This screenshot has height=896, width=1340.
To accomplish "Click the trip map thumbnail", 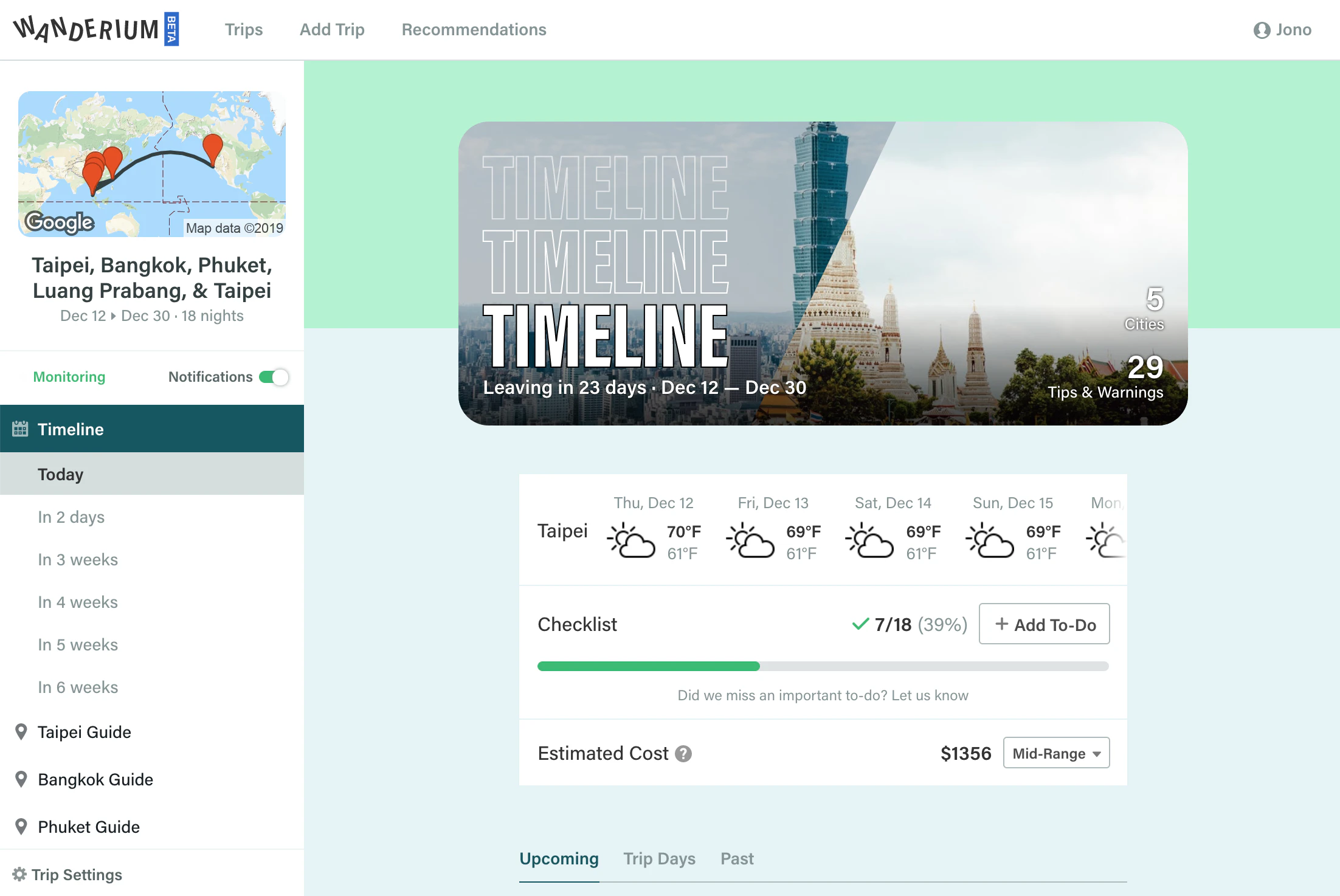I will click(x=152, y=164).
